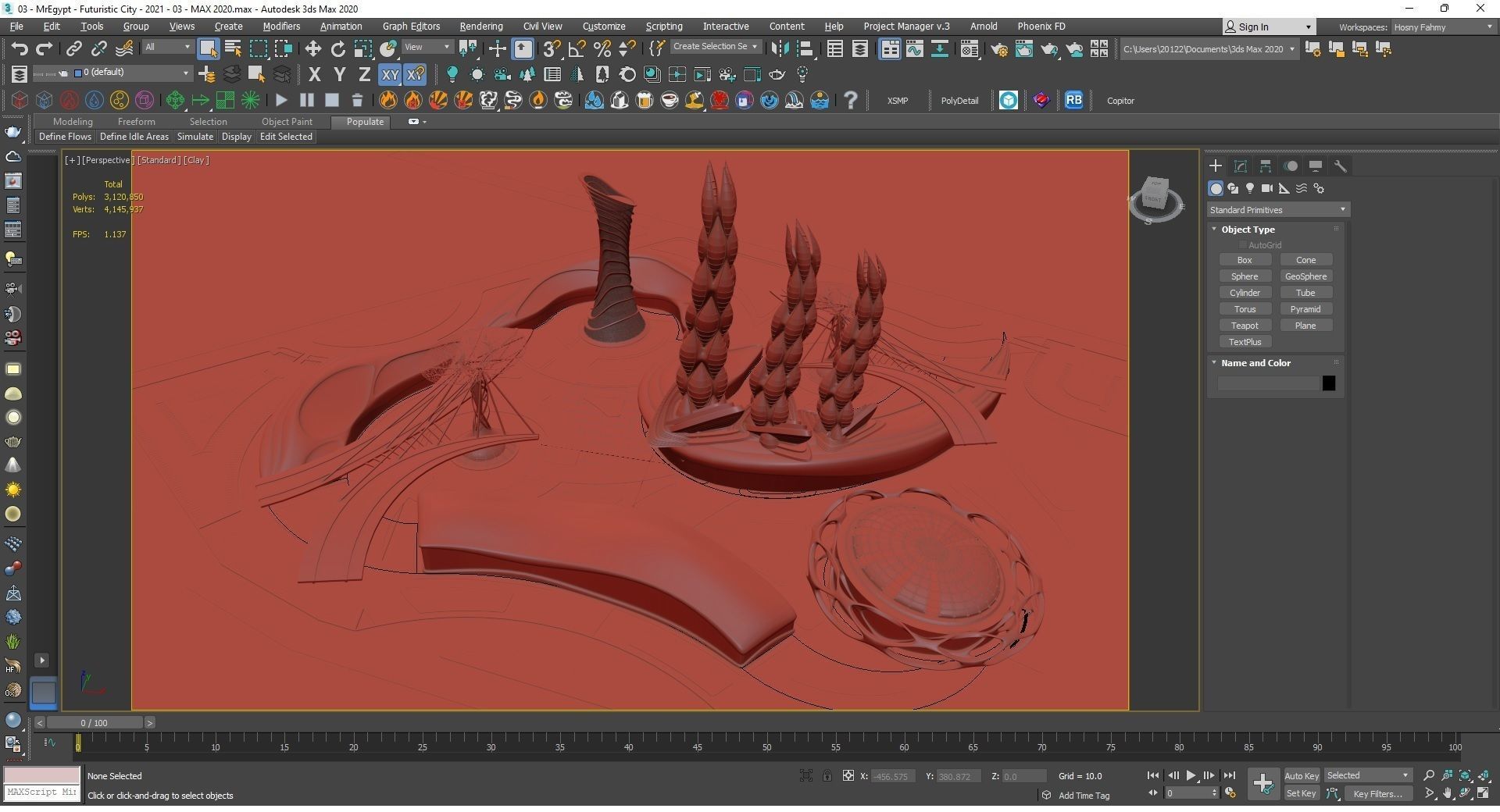Open the Modify command panel tab

point(1240,166)
